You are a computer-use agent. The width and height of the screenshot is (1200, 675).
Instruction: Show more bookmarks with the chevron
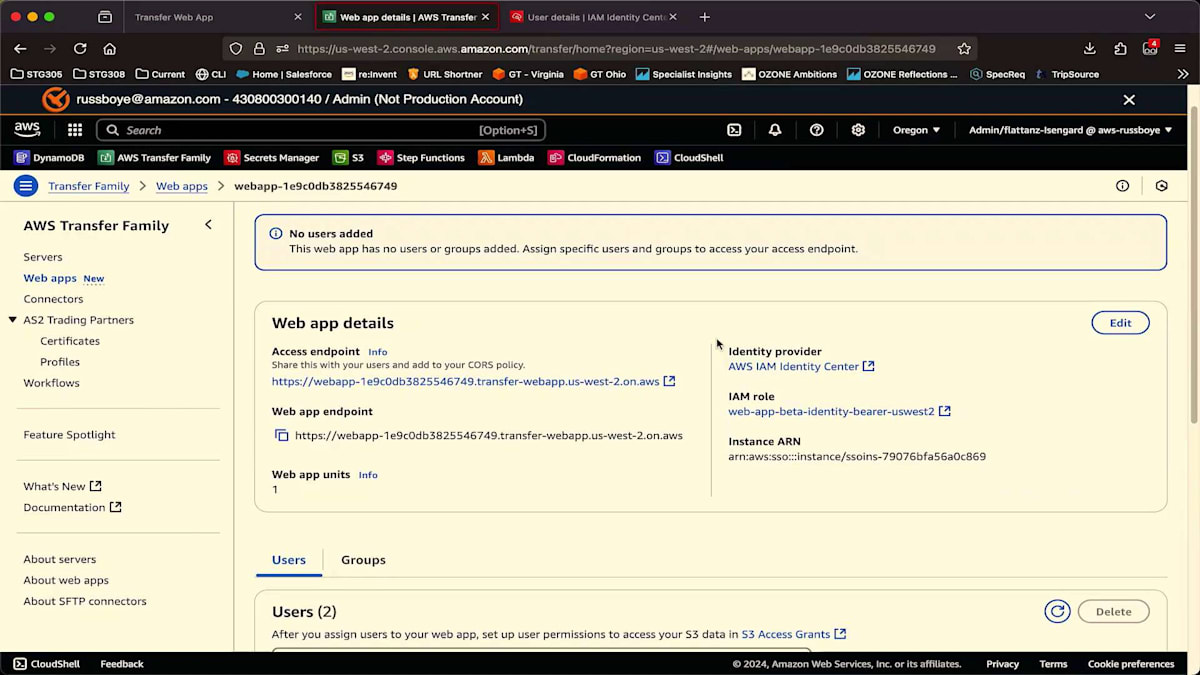click(x=1183, y=74)
